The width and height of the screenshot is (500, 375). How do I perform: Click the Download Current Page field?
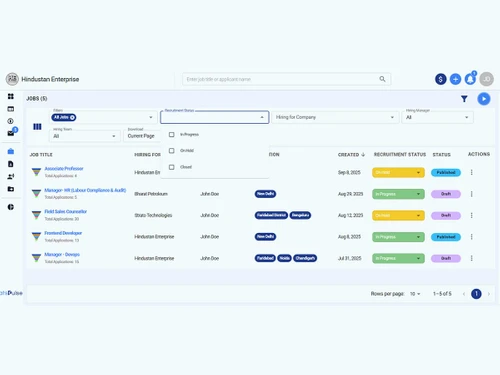click(142, 136)
